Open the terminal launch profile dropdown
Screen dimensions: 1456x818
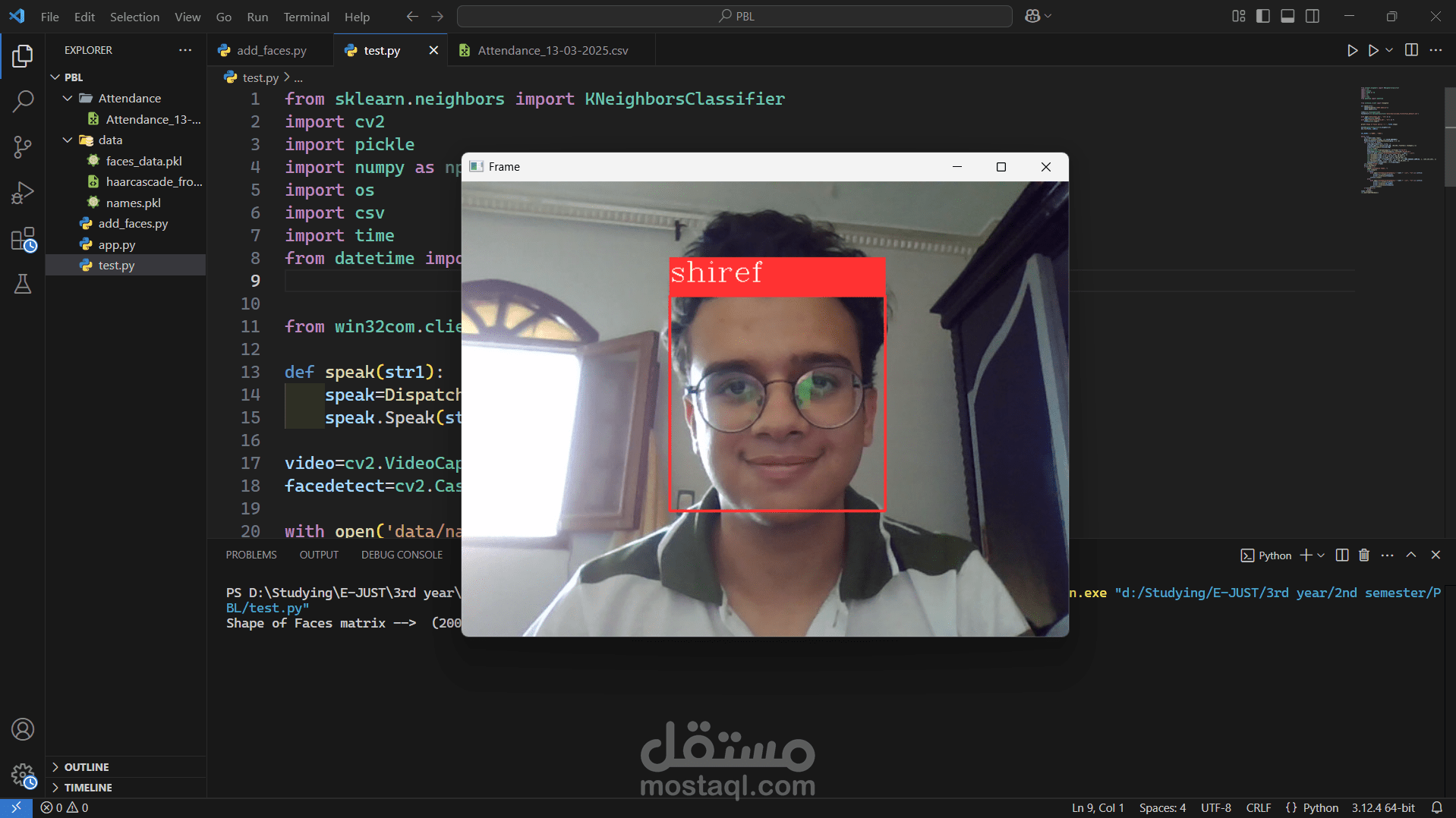(x=1321, y=555)
